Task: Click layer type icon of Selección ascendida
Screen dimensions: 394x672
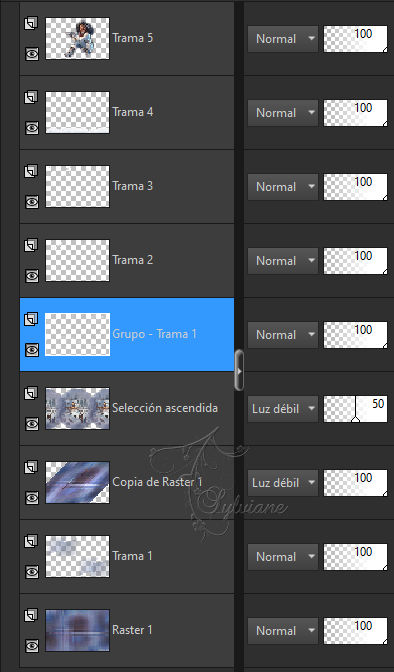Action: pyautogui.click(x=31, y=393)
